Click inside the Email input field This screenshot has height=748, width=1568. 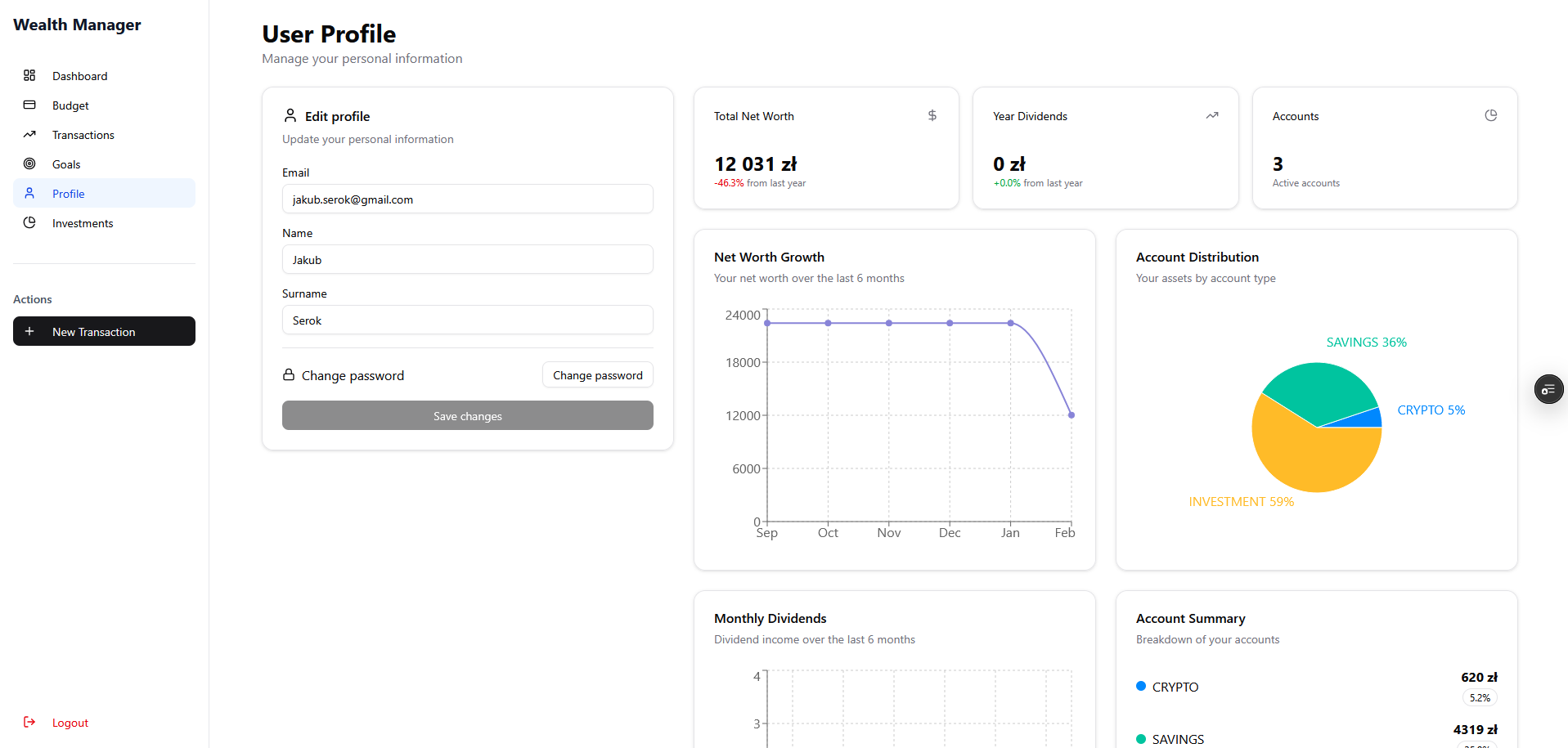click(466, 199)
